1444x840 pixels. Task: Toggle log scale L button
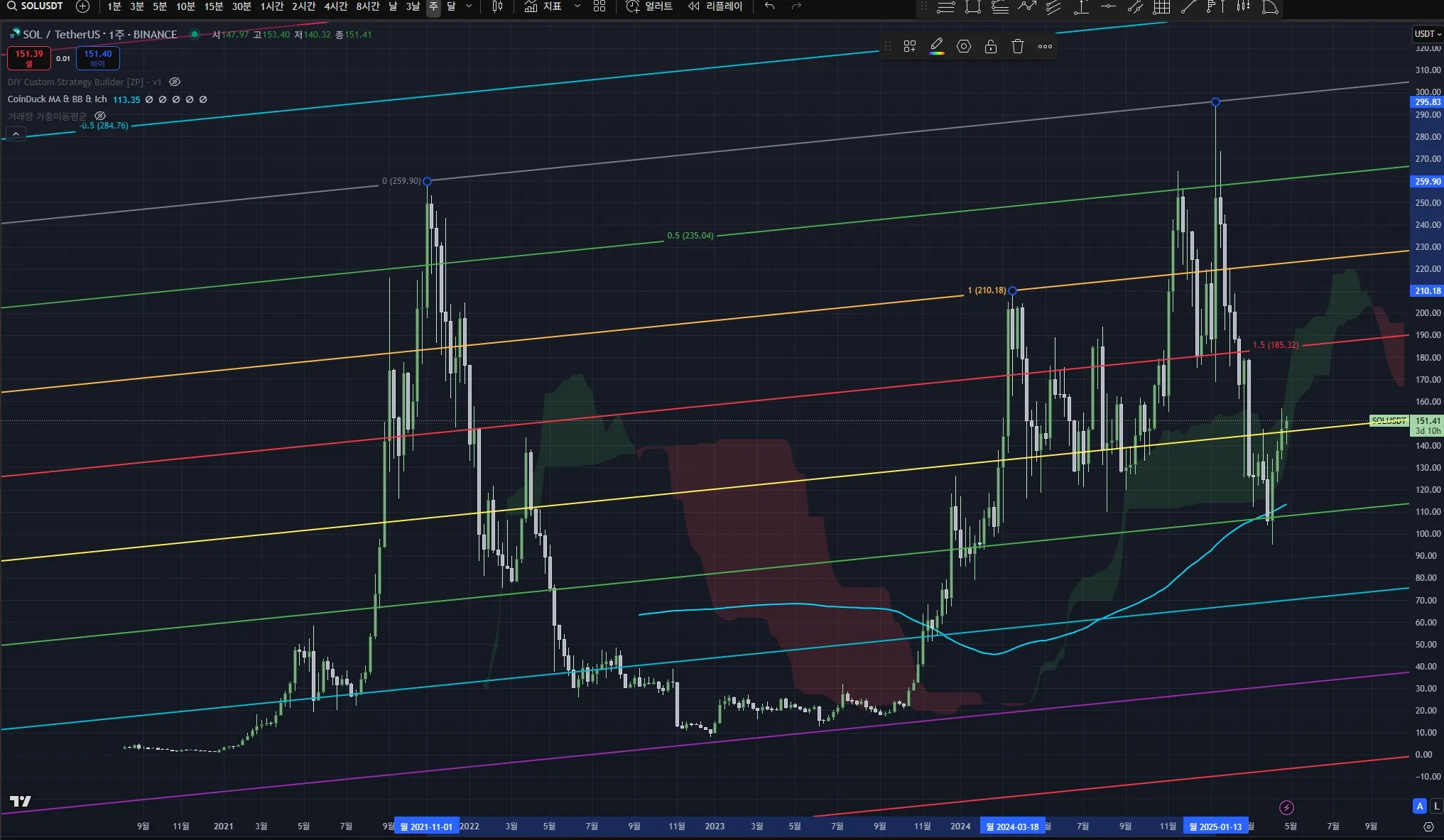pyautogui.click(x=1436, y=806)
